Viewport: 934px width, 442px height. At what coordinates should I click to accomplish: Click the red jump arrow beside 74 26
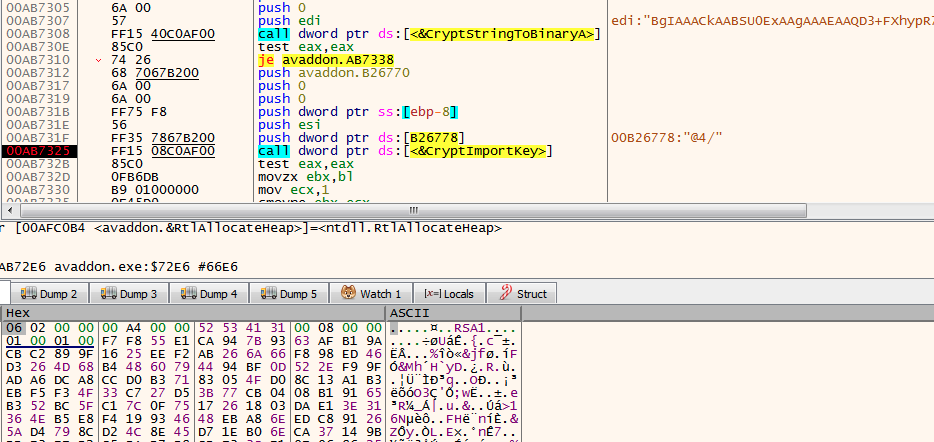(99, 60)
